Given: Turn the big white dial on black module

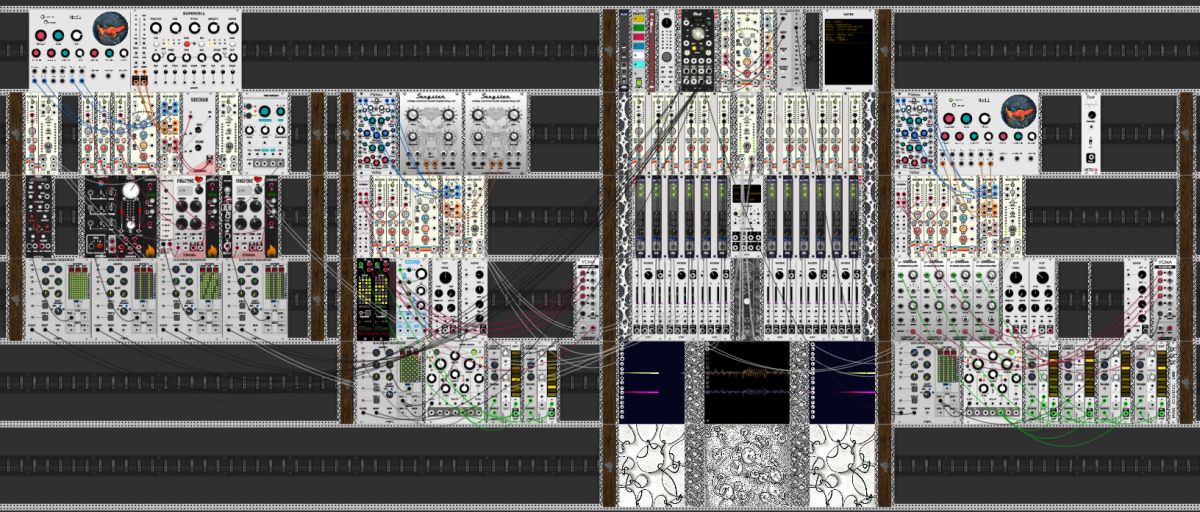Looking at the screenshot, I should pyautogui.click(x=131, y=191).
